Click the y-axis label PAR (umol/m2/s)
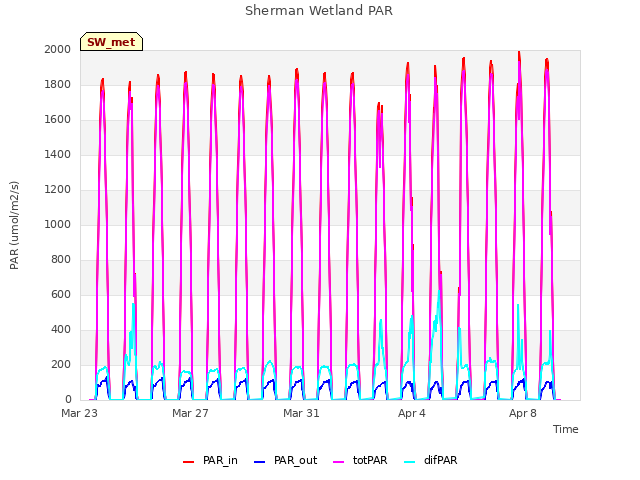Image resolution: width=640 pixels, height=480 pixels. [x=14, y=225]
